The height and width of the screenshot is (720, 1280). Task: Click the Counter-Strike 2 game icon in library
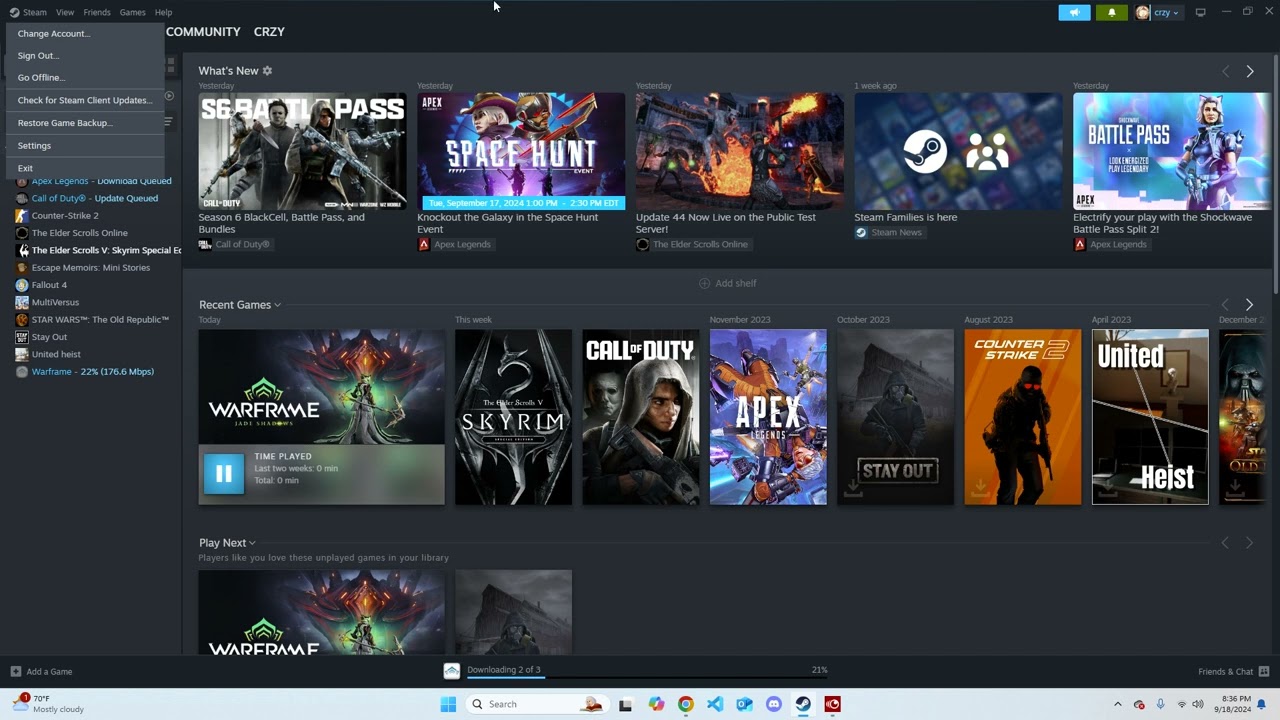[x=22, y=216]
